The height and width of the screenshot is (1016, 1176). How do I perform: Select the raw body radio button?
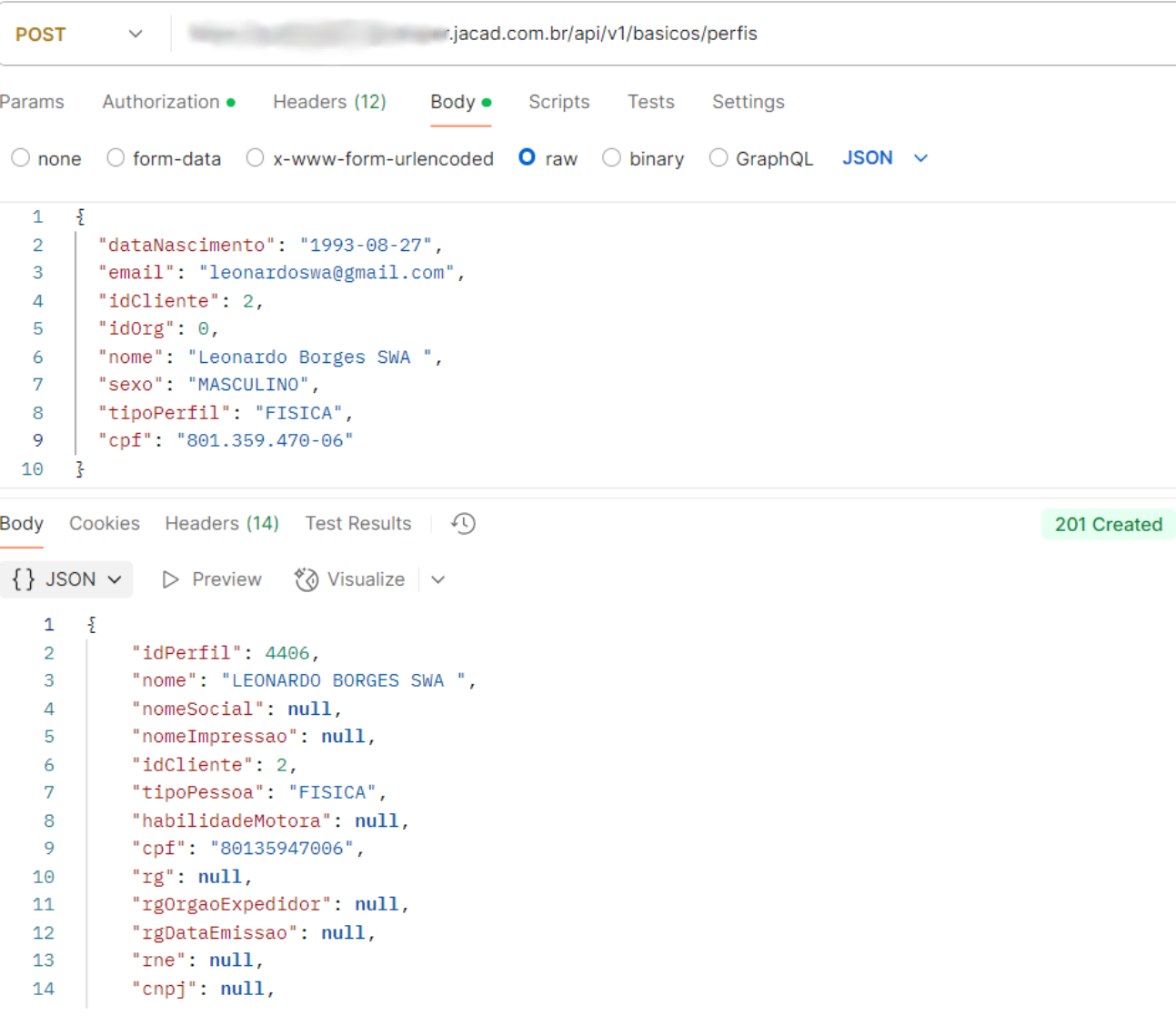(x=528, y=157)
